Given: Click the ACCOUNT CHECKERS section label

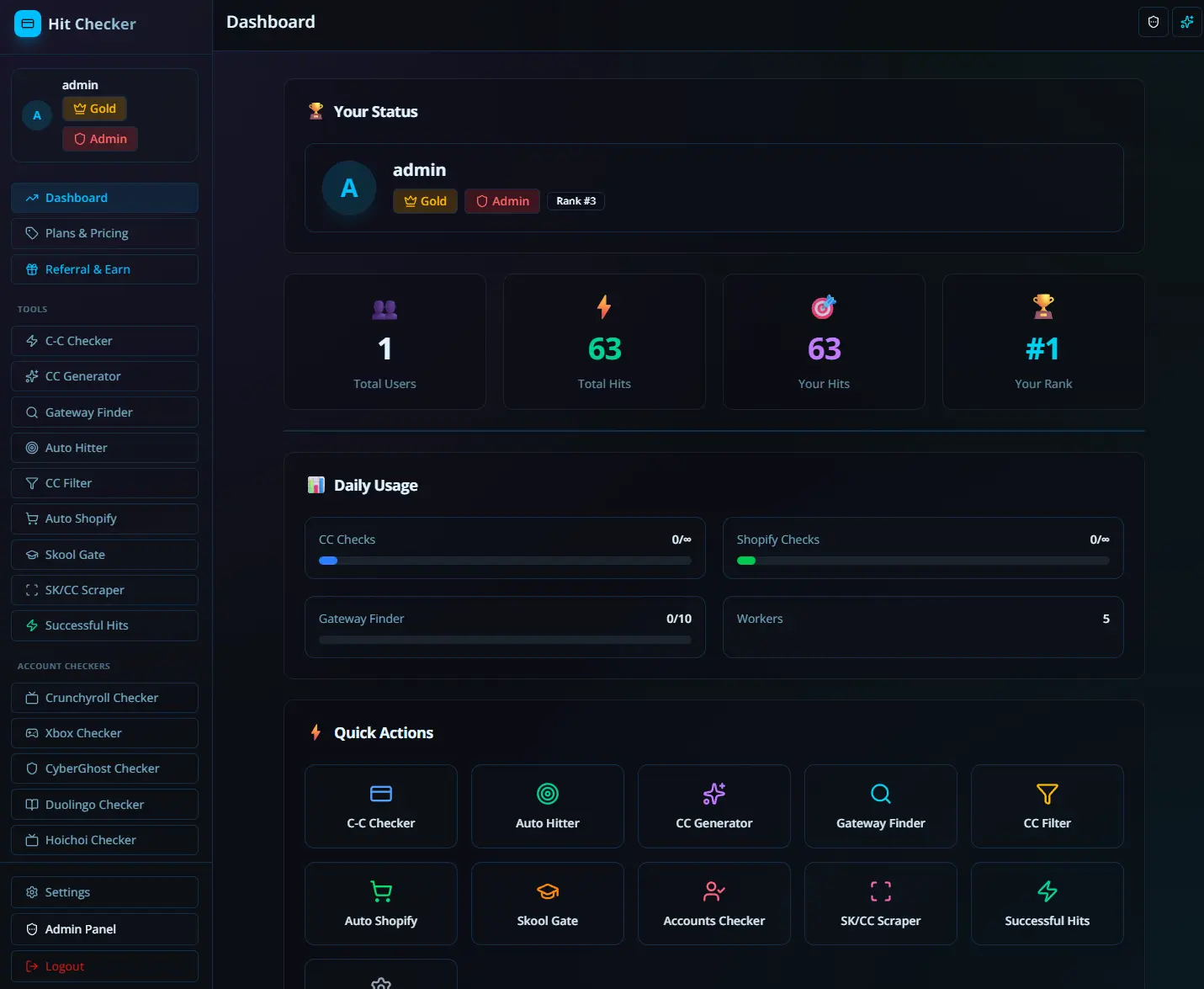Looking at the screenshot, I should pyautogui.click(x=64, y=666).
